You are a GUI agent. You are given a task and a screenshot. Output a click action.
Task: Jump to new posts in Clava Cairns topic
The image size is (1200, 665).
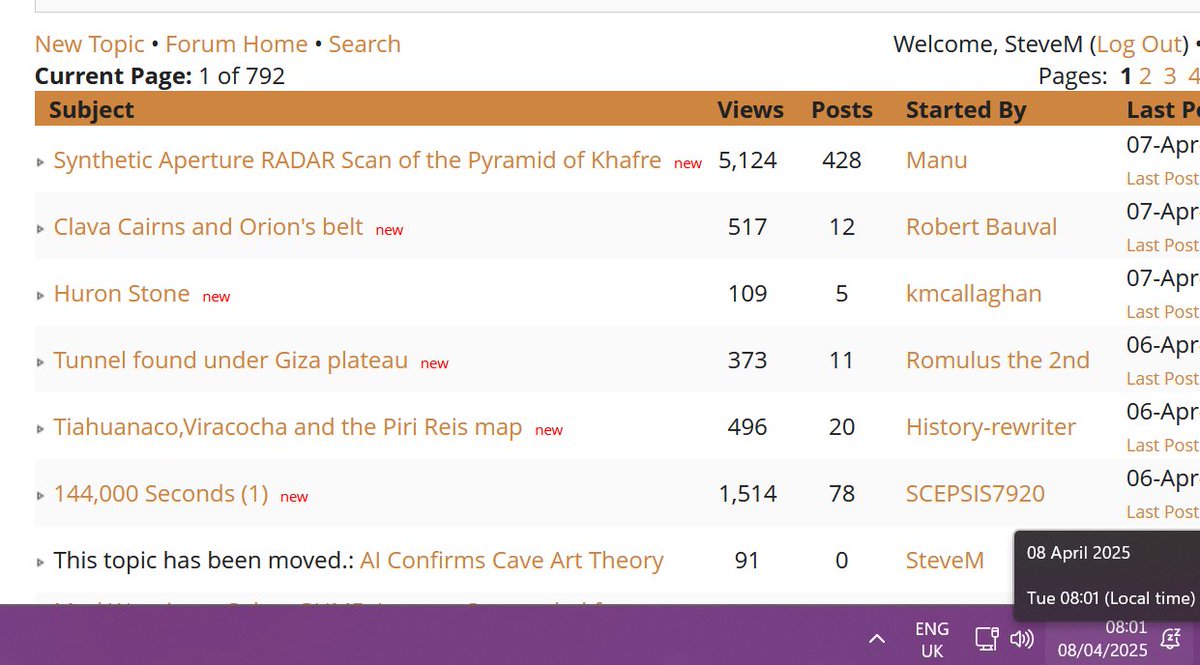tap(389, 230)
